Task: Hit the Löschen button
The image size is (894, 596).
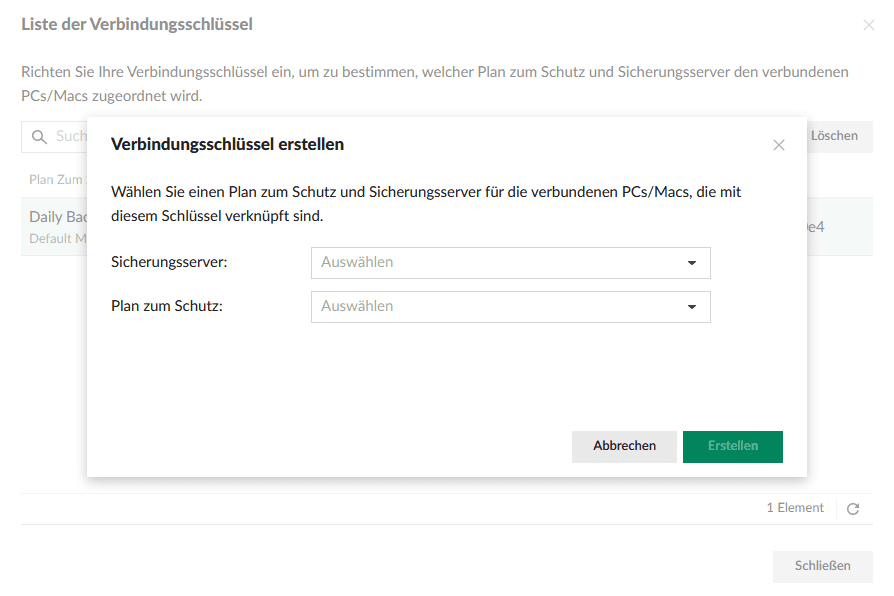Action: pyautogui.click(x=833, y=136)
